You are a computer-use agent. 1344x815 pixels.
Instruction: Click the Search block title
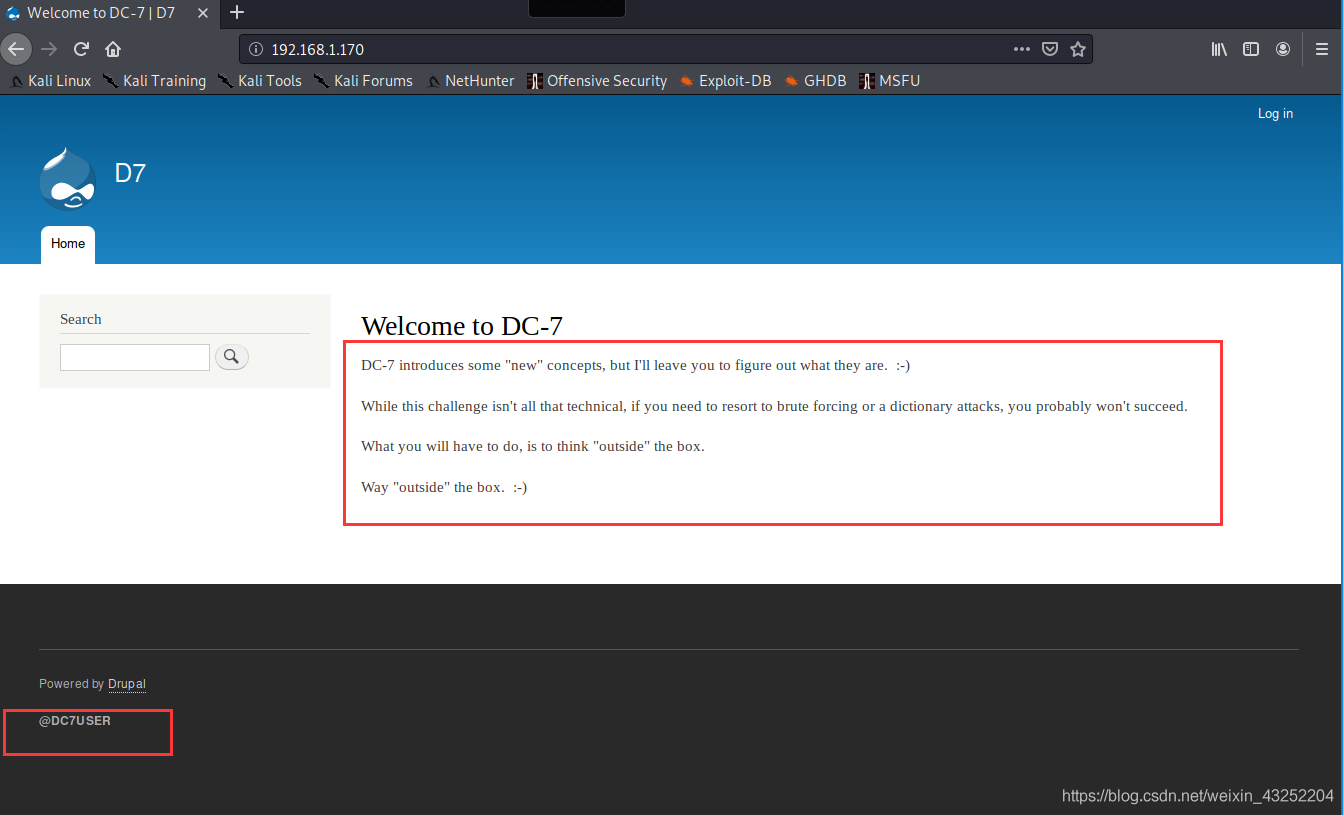81,319
